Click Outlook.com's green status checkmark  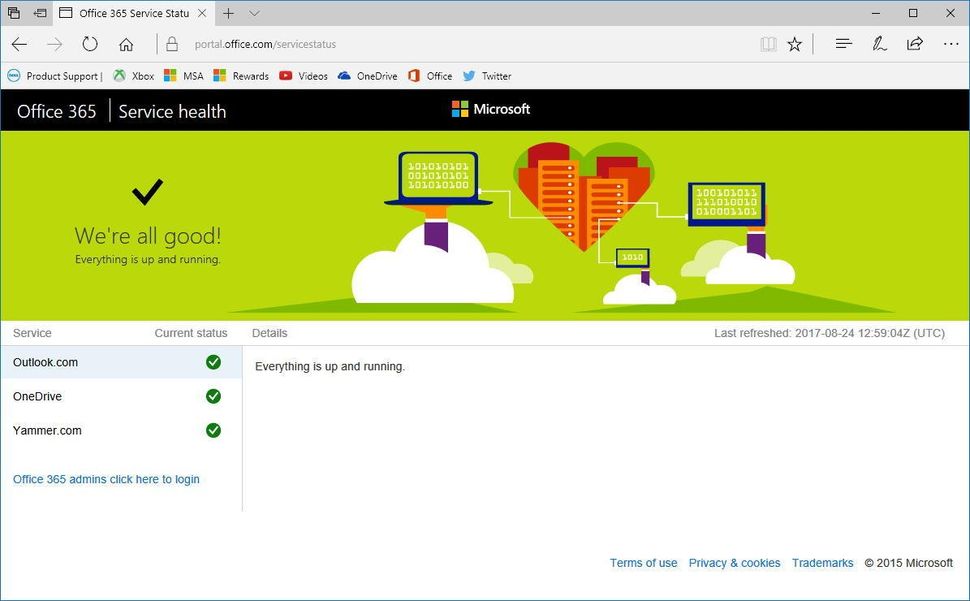coord(213,362)
